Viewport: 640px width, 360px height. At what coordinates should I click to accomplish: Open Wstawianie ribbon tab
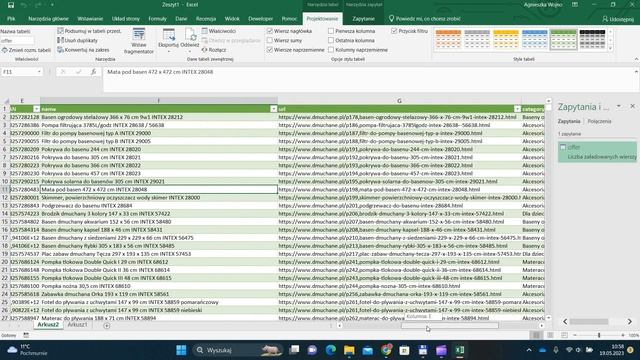[x=90, y=19]
